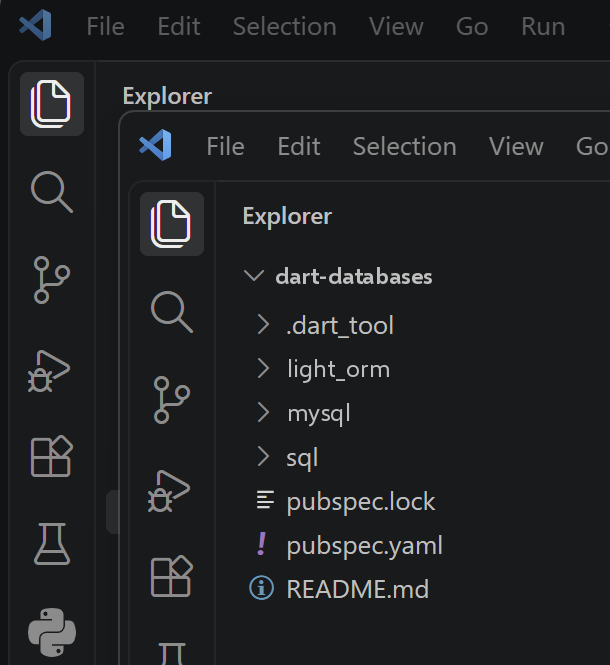Open Explorer icon in outer activity bar
This screenshot has height=665, width=610.
[x=52, y=104]
